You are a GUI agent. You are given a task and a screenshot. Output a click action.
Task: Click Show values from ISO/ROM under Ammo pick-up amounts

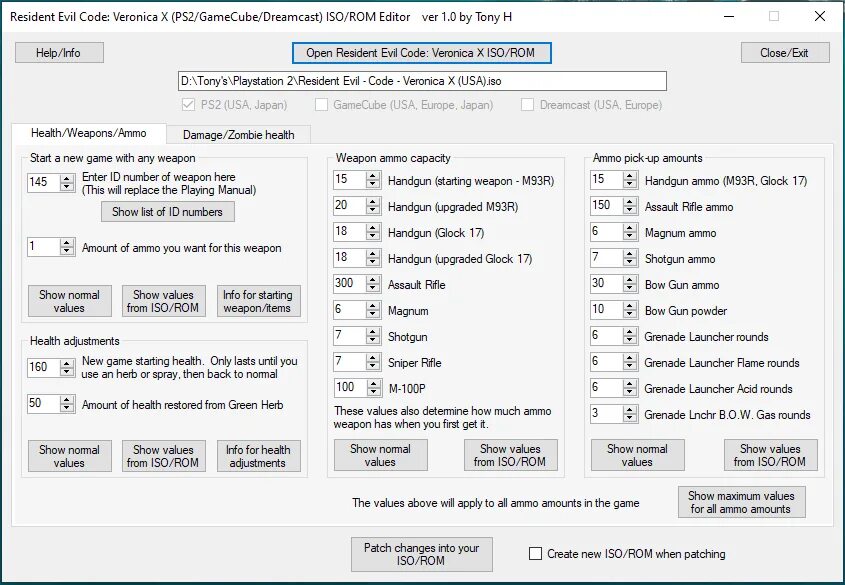tap(771, 455)
